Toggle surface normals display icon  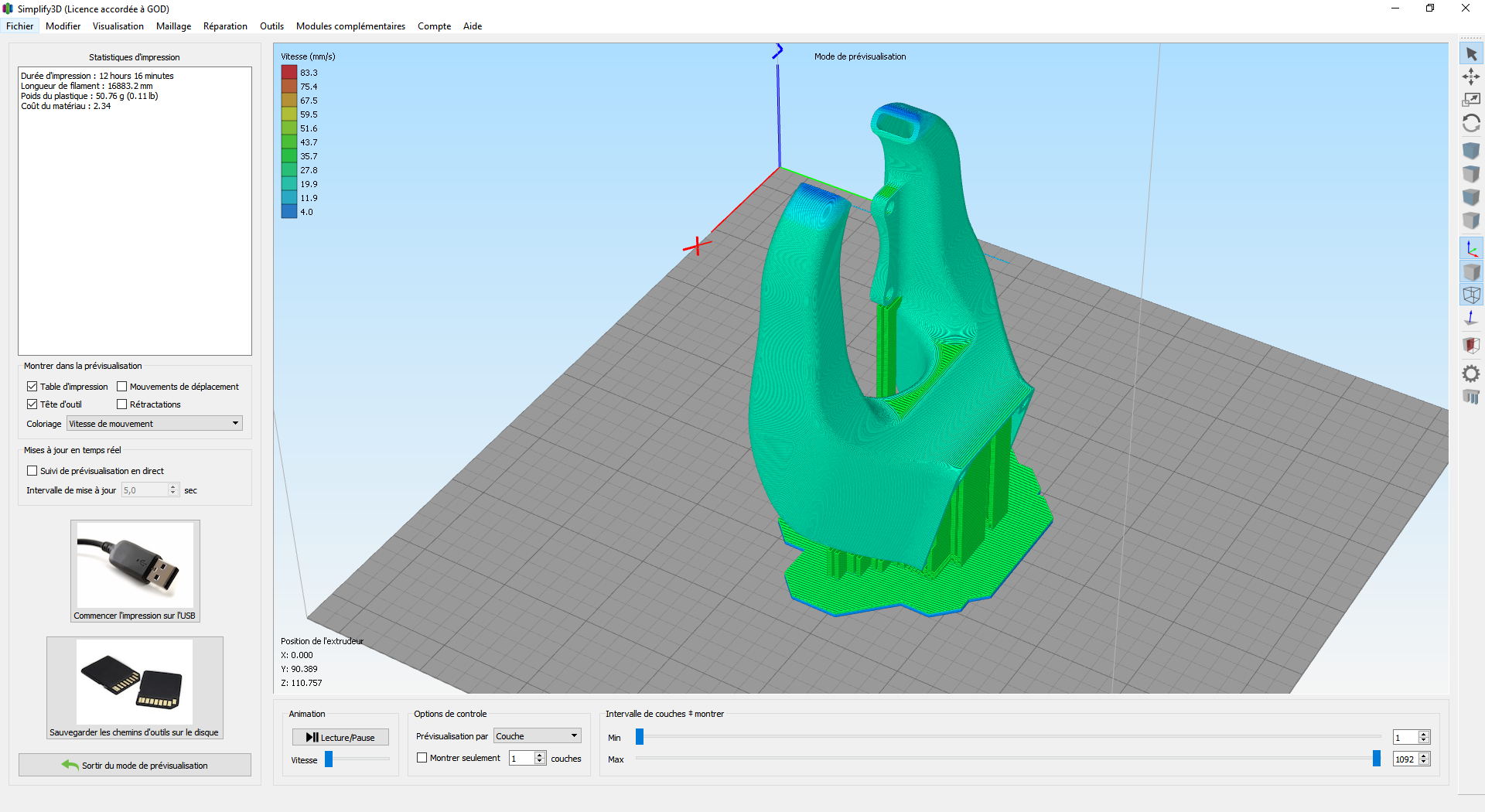(x=1471, y=318)
